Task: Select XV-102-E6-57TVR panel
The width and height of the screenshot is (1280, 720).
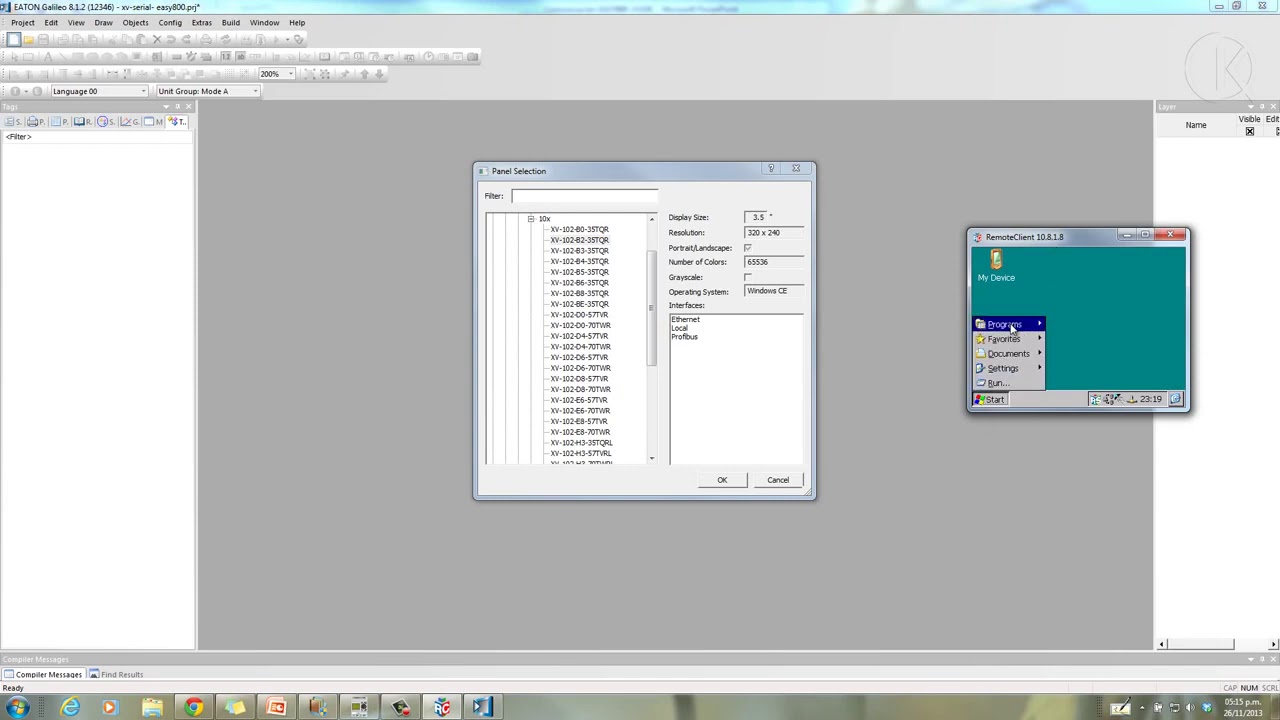Action: (579, 400)
